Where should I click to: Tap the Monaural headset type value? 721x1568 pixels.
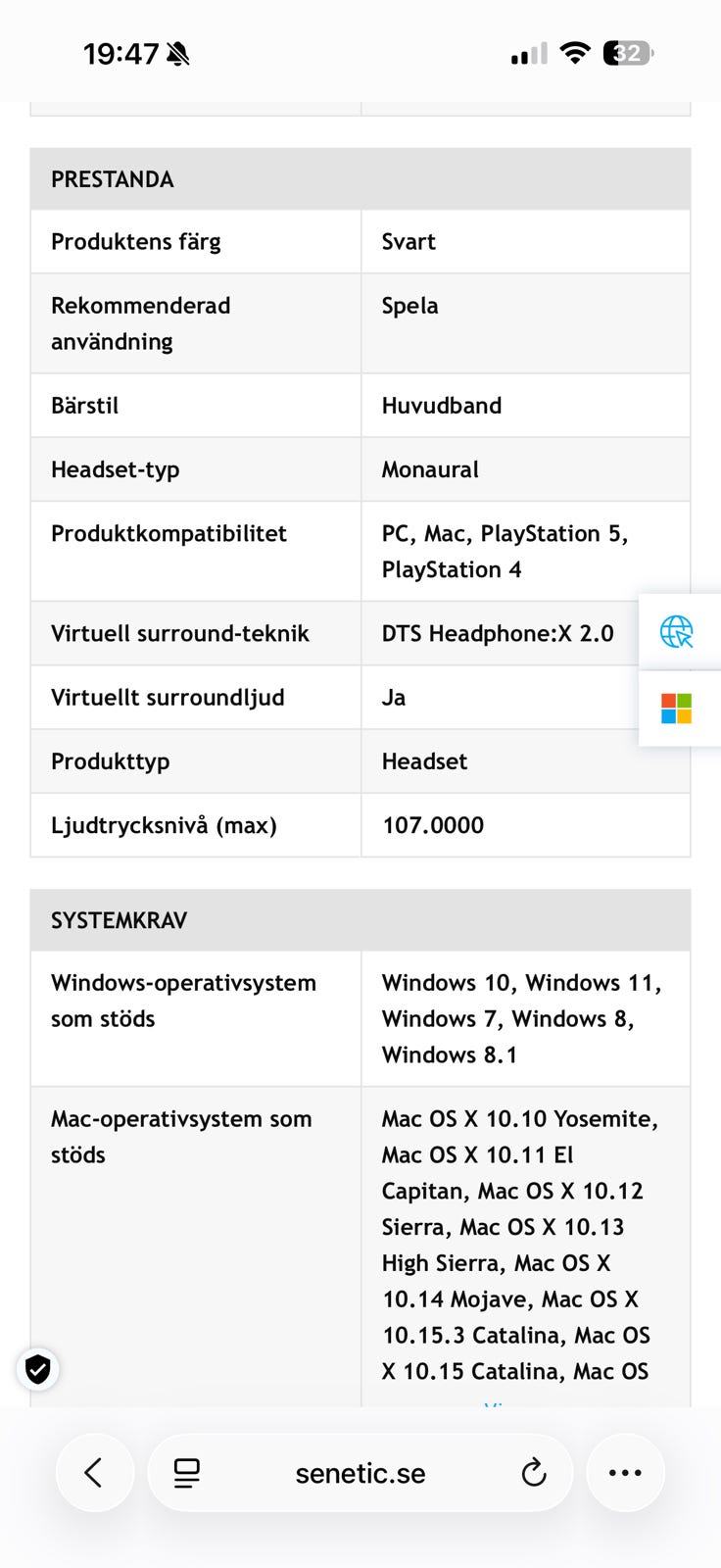[430, 469]
